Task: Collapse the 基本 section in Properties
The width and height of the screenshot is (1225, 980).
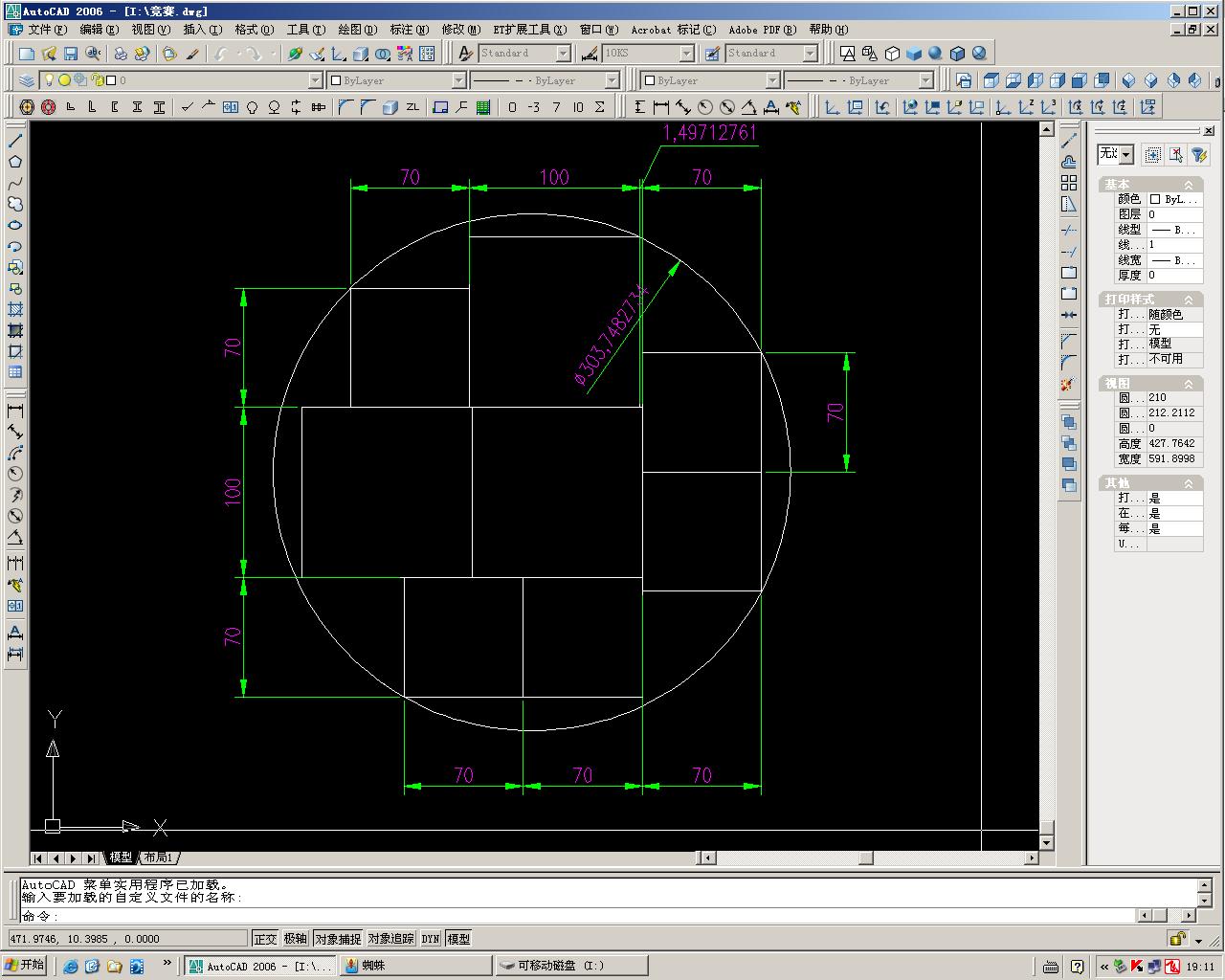Action: [x=1189, y=185]
